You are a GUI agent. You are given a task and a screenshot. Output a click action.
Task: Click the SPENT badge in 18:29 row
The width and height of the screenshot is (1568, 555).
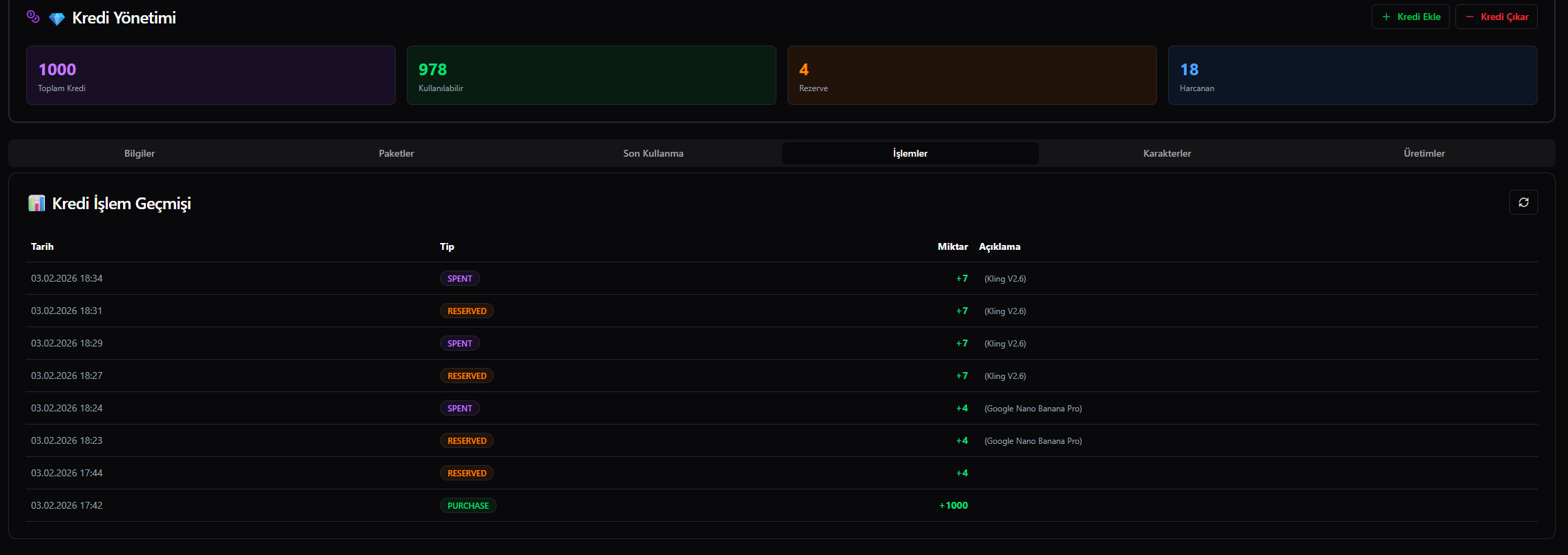(x=460, y=343)
